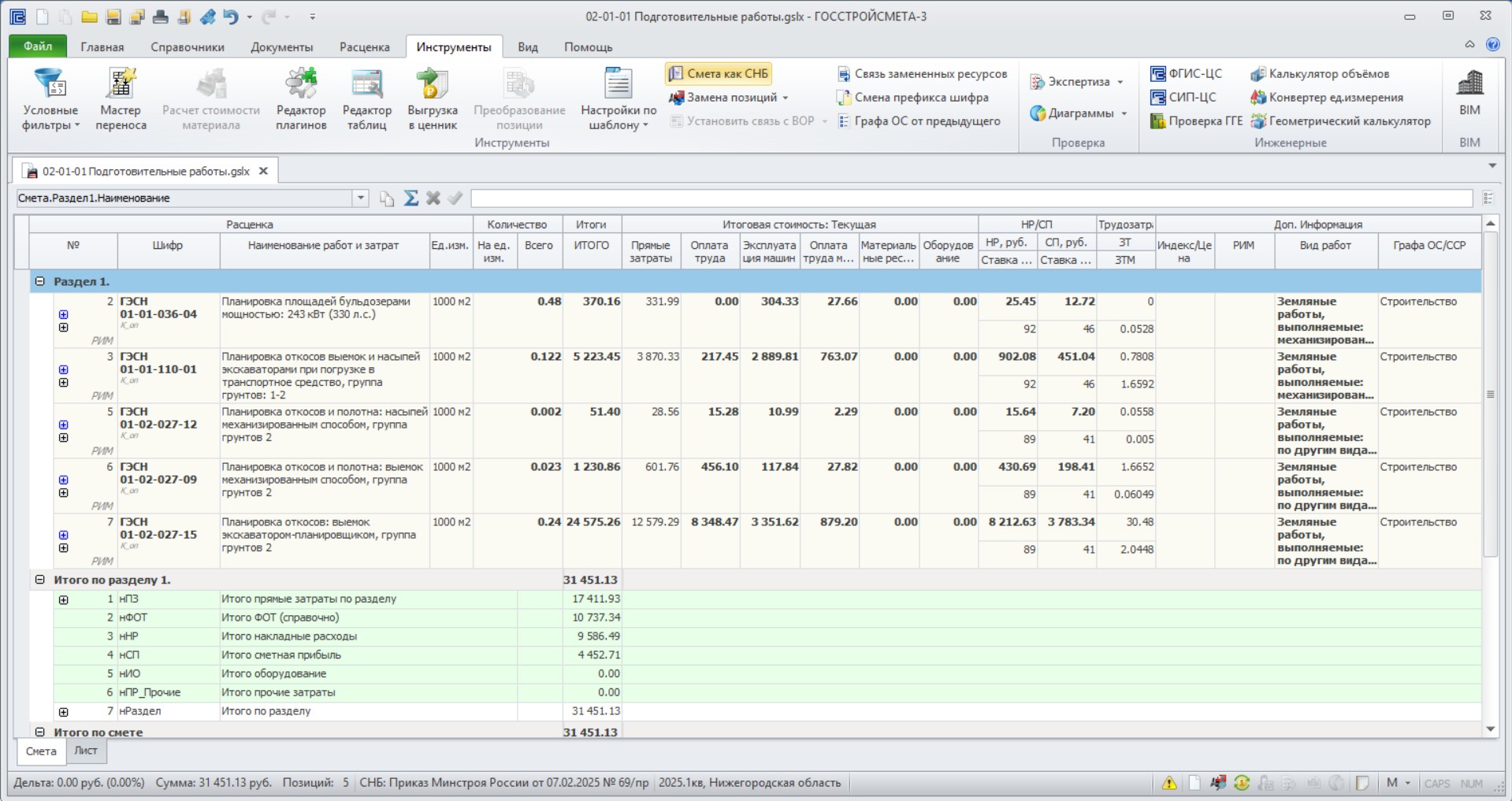Click the warning icon in status bar

pyautogui.click(x=1169, y=783)
